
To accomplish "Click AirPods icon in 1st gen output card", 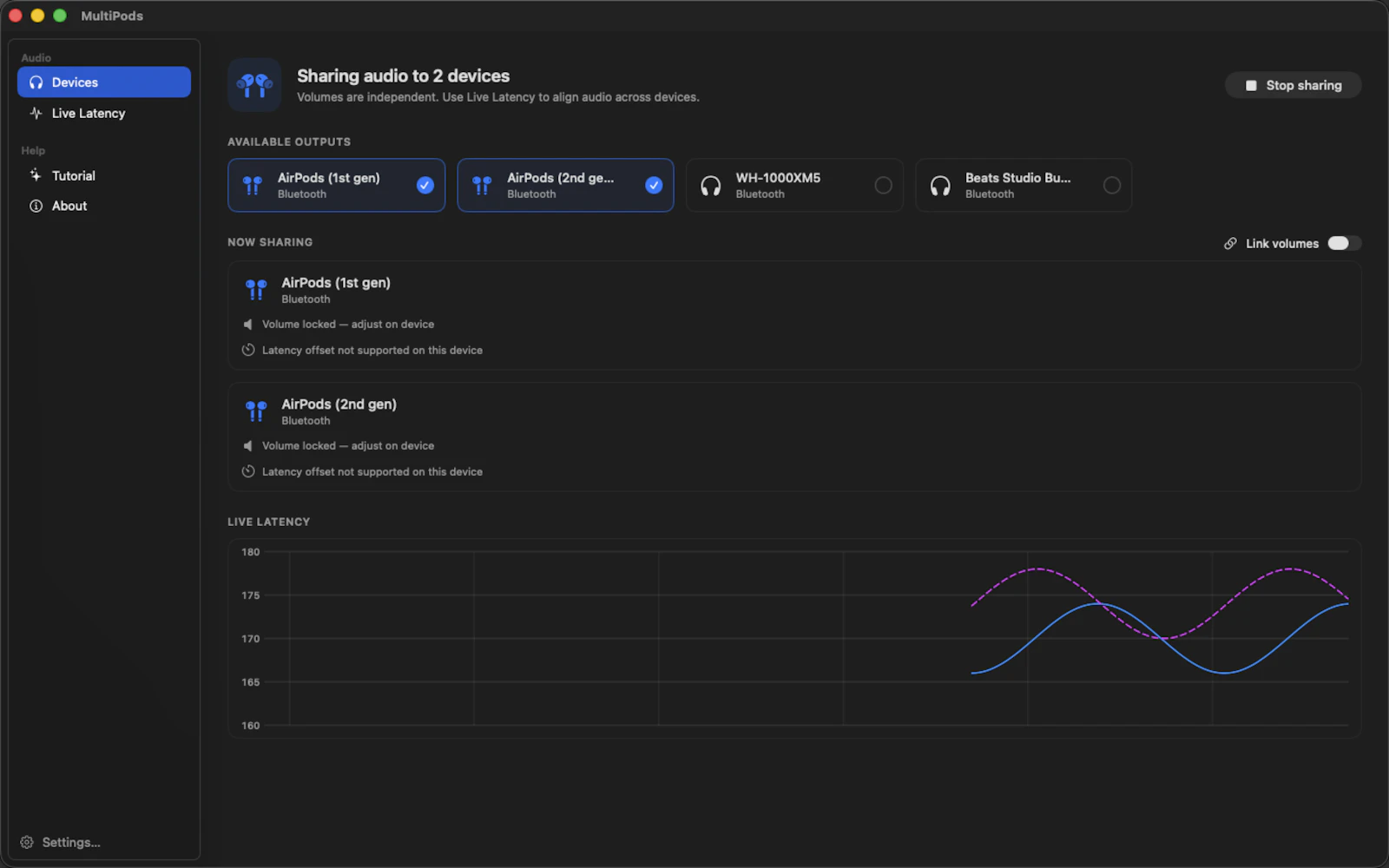I will click(x=252, y=185).
